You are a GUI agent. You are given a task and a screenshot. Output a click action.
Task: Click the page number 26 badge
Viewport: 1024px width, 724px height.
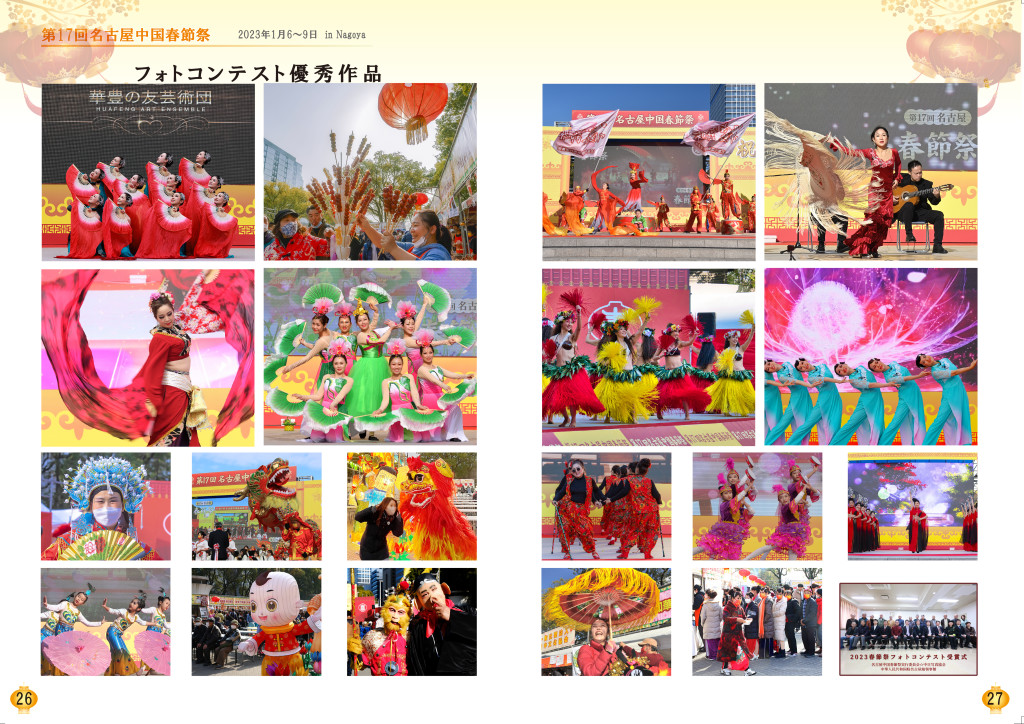pyautogui.click(x=24, y=697)
